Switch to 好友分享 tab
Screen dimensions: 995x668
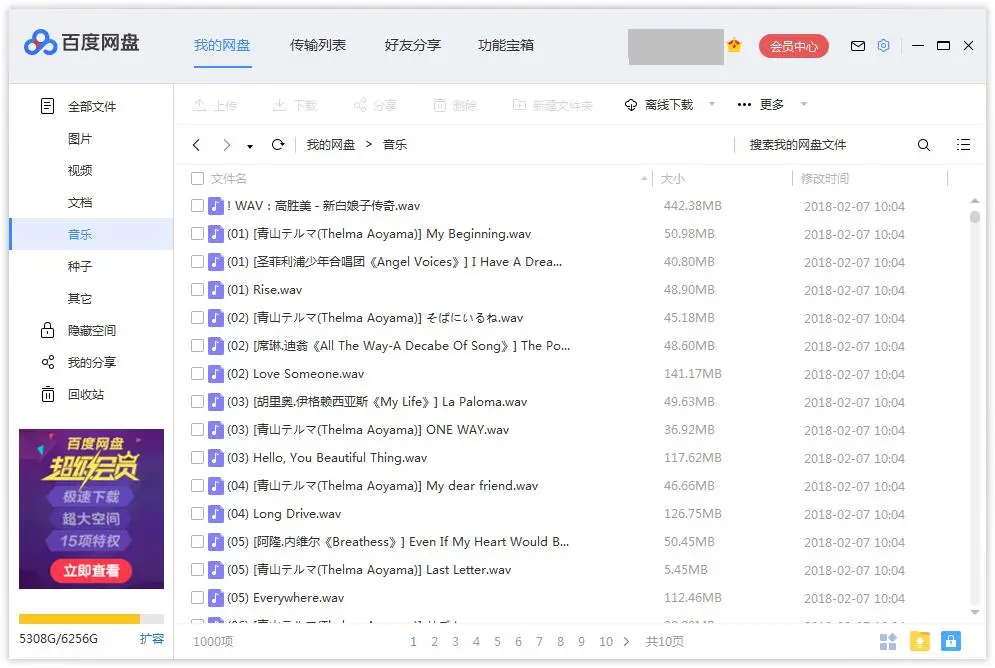pyautogui.click(x=412, y=46)
